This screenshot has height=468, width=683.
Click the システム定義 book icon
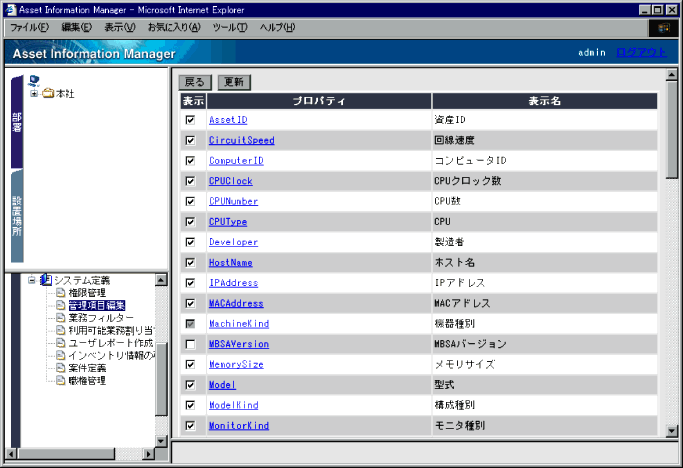pyautogui.click(x=46, y=280)
